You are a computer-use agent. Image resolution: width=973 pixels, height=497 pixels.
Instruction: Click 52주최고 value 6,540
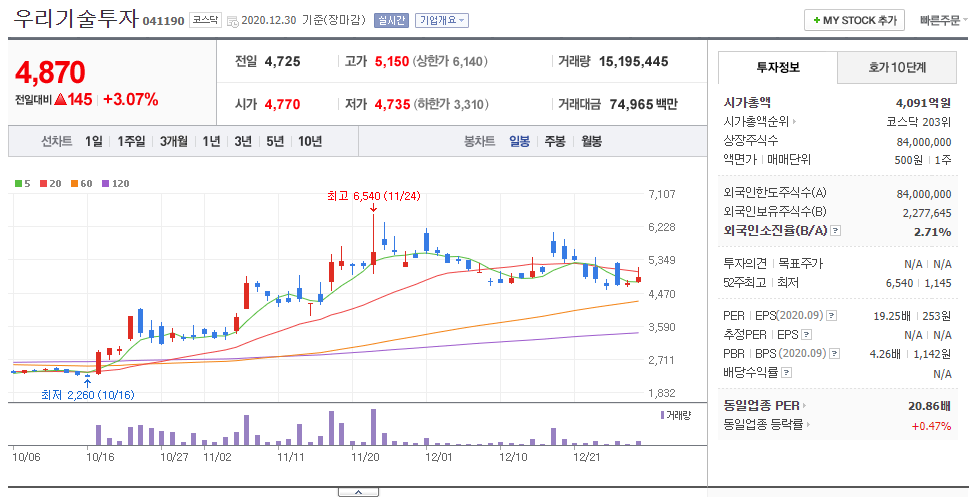point(899,283)
